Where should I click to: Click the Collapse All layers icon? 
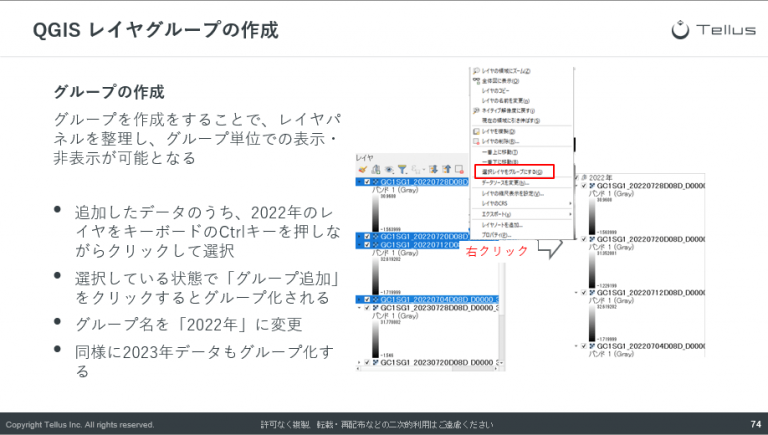coord(446,169)
